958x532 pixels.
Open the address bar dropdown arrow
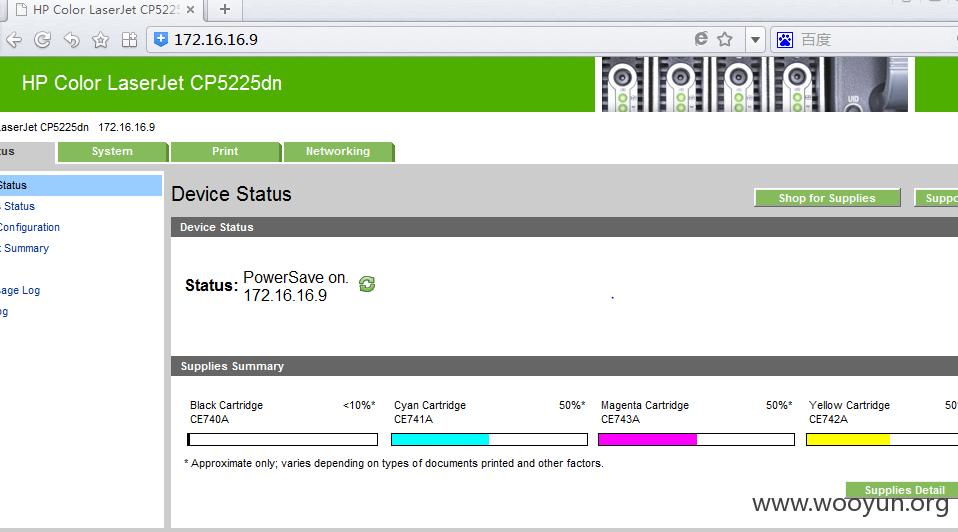click(755, 40)
